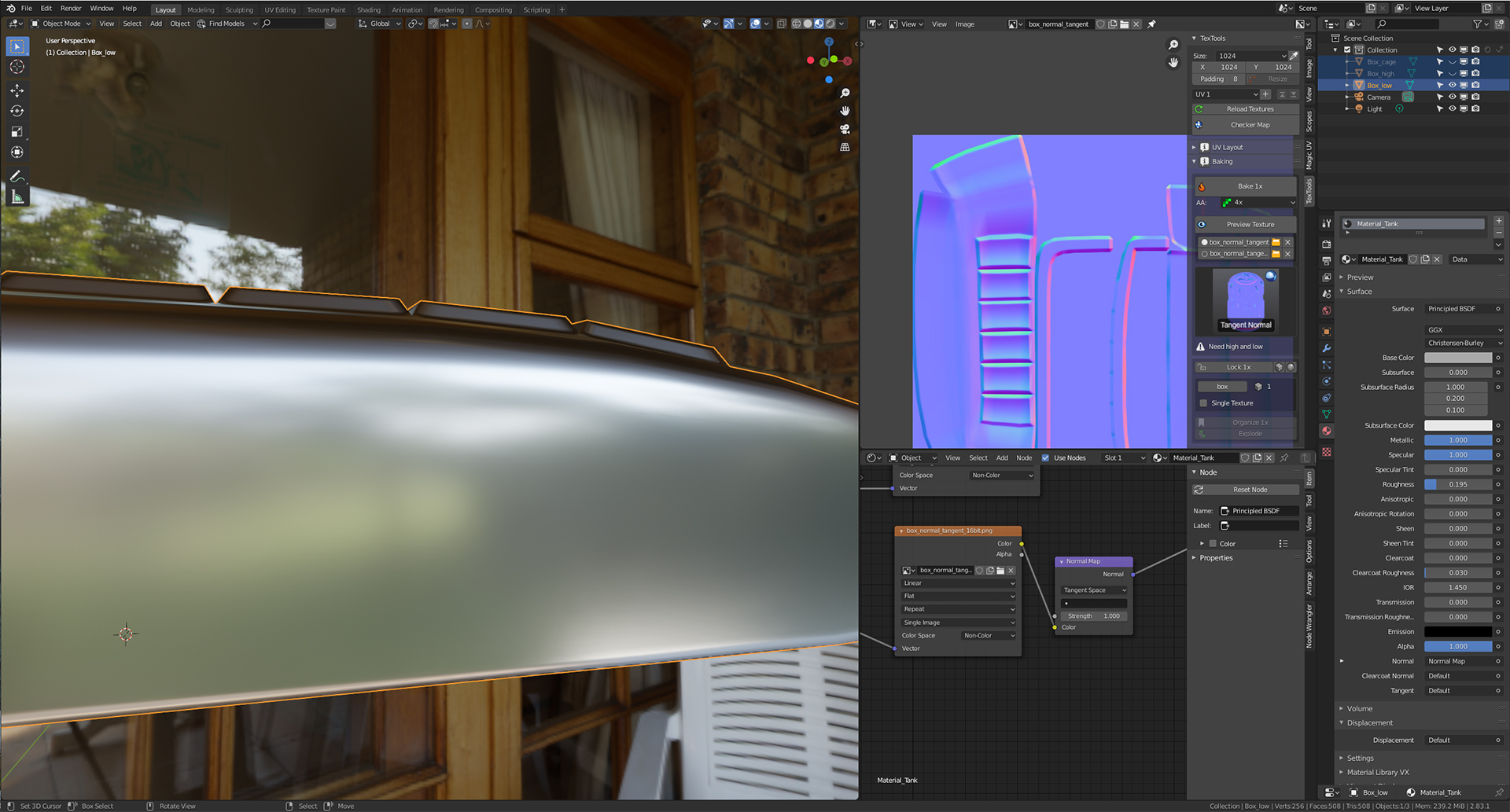The image size is (1510, 812).
Task: Click the Tangent Normal bake mode thumbnail
Action: [1246, 300]
